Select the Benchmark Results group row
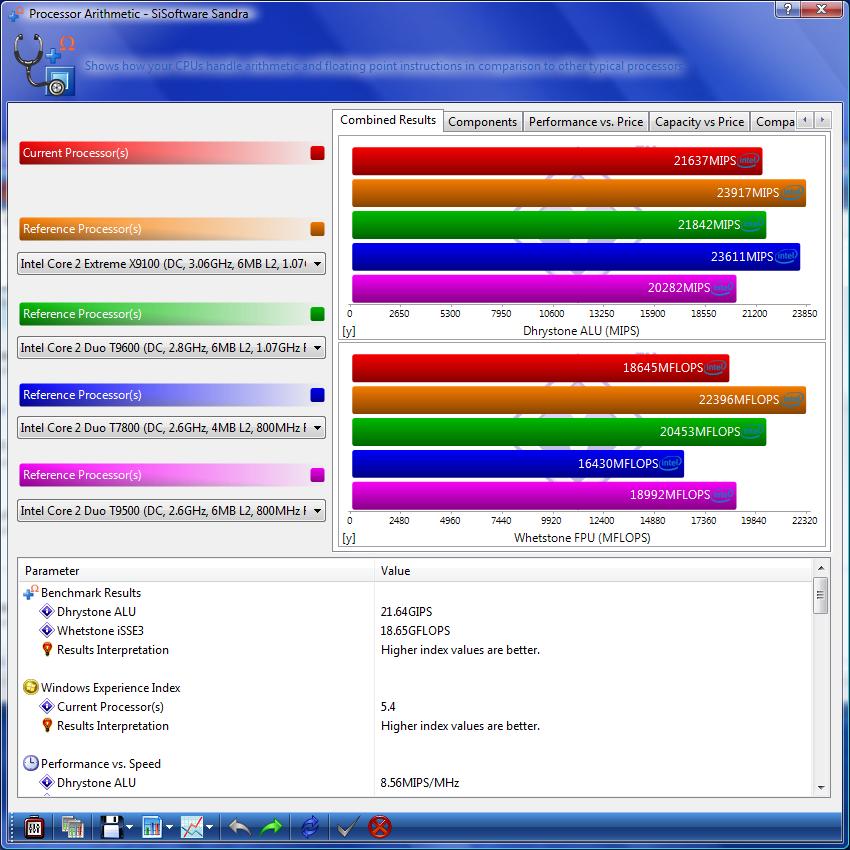The width and height of the screenshot is (850, 850). tap(415, 593)
